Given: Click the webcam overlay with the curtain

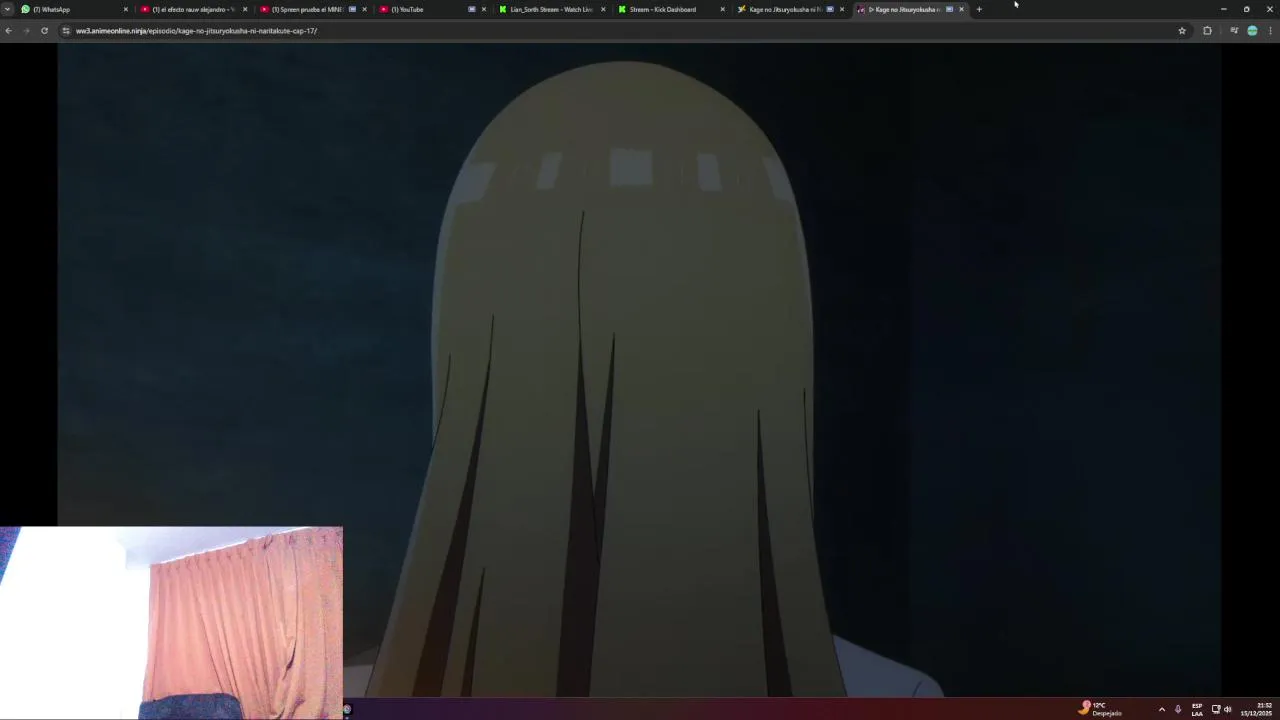Looking at the screenshot, I should pyautogui.click(x=171, y=623).
